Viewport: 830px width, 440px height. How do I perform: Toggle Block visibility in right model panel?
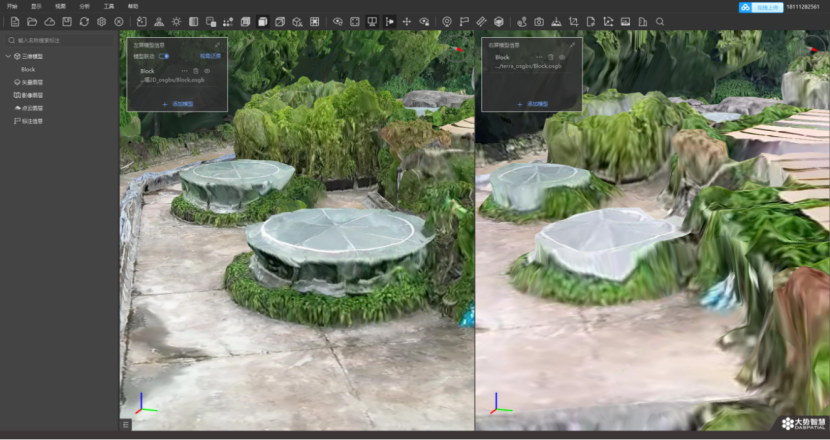pos(562,57)
